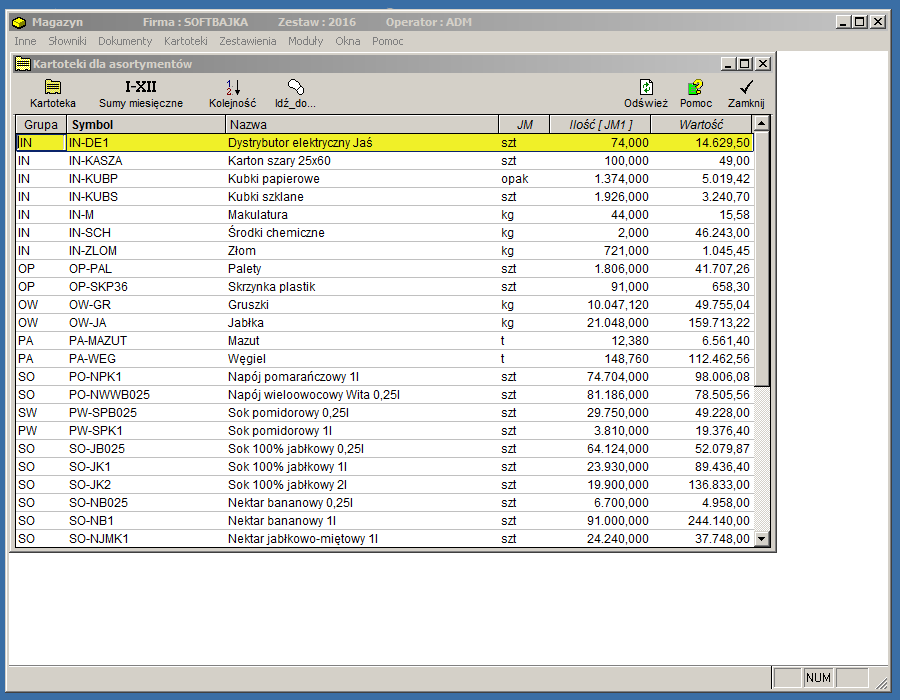Click the Magazyn application title icon
The image size is (900, 700).
[19, 22]
